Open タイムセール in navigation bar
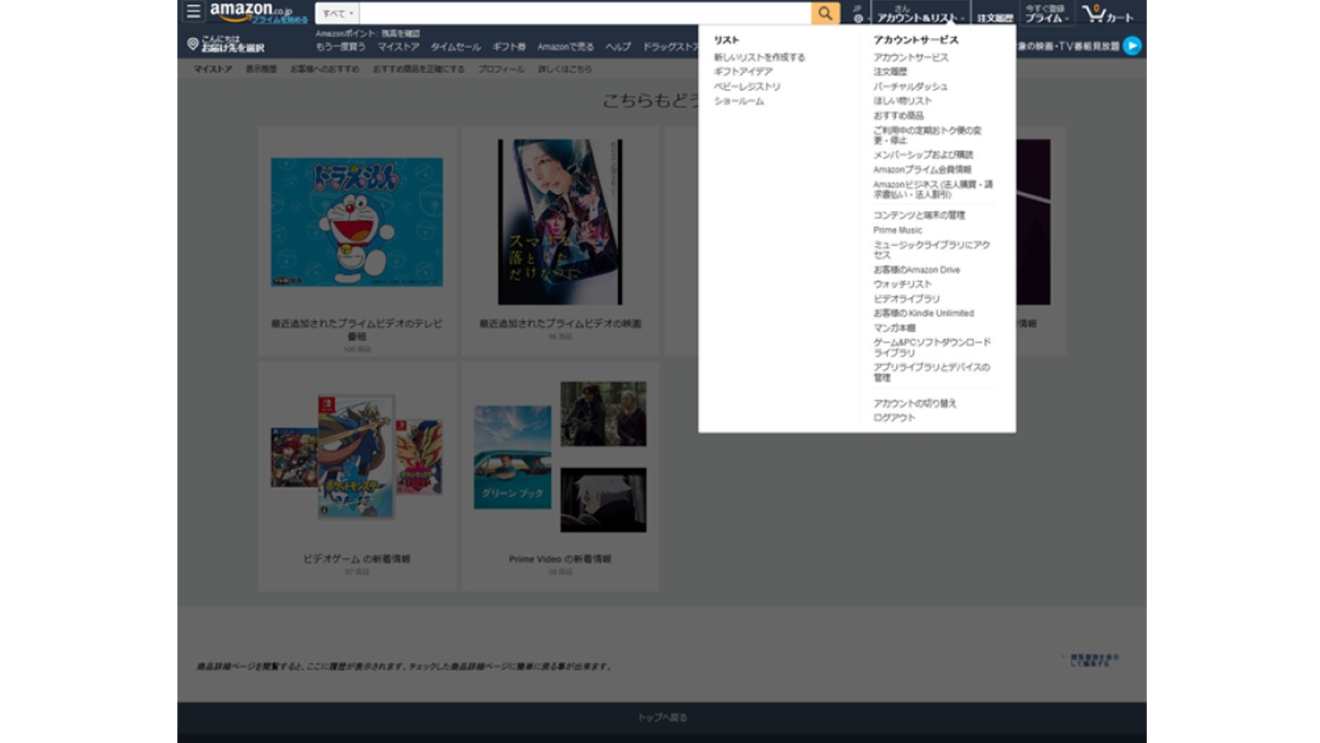 tap(455, 47)
